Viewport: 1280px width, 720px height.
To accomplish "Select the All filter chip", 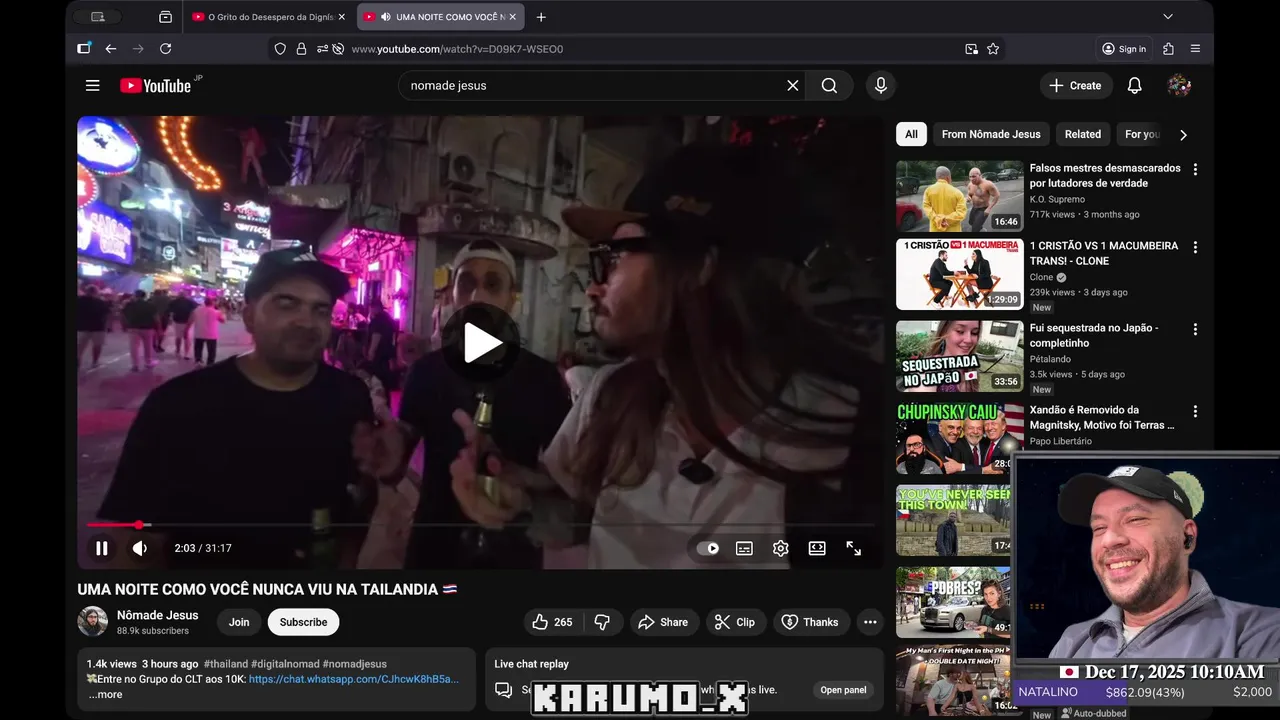I will tap(911, 134).
